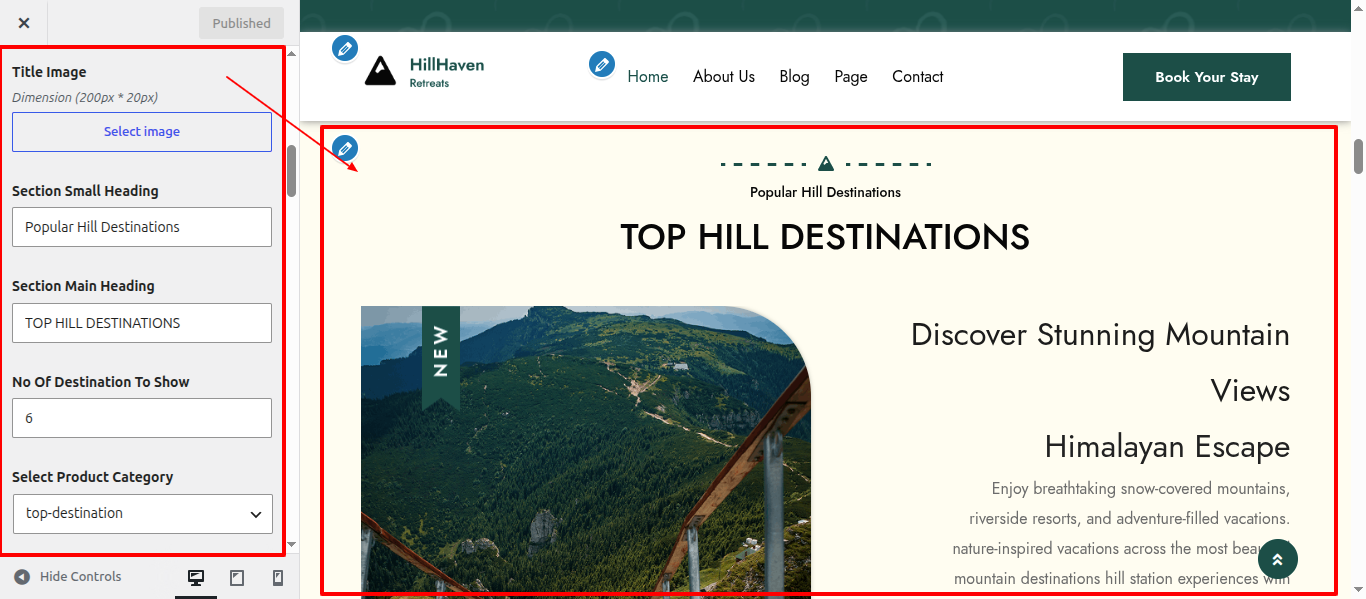This screenshot has height=599, width=1366.
Task: Edit the Section Small Heading field
Action: 142,227
